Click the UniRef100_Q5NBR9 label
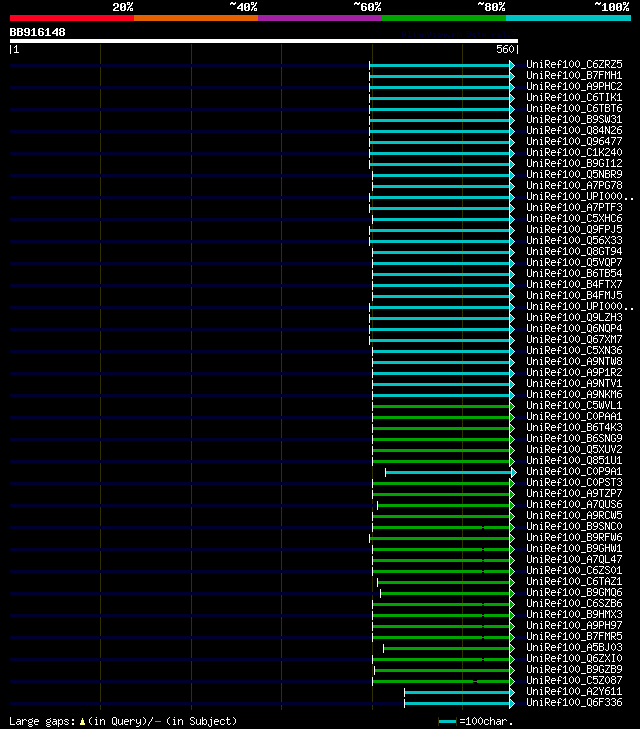This screenshot has width=640, height=729. pos(574,174)
